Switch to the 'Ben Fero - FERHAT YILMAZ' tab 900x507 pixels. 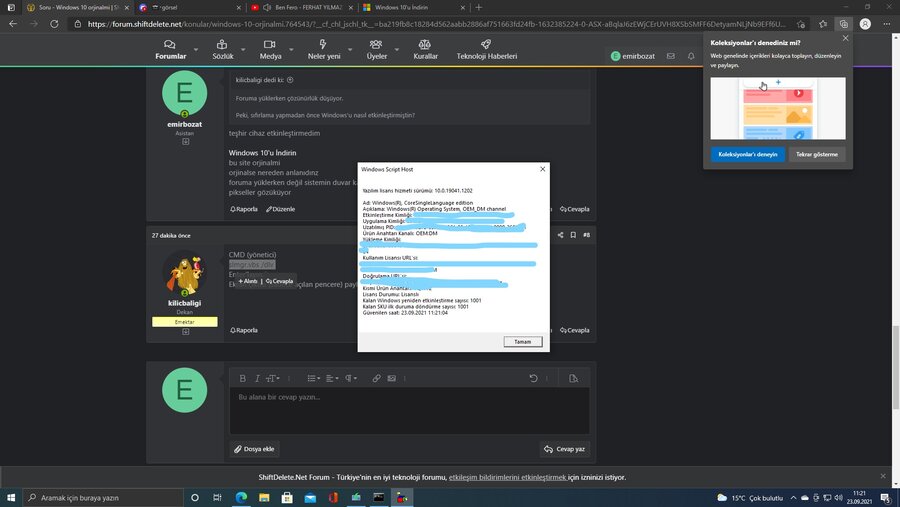300,7
